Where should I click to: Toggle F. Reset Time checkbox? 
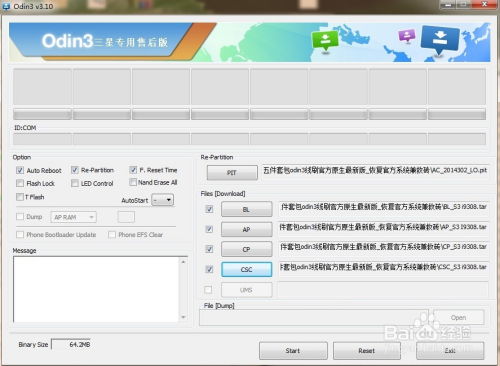(133, 170)
